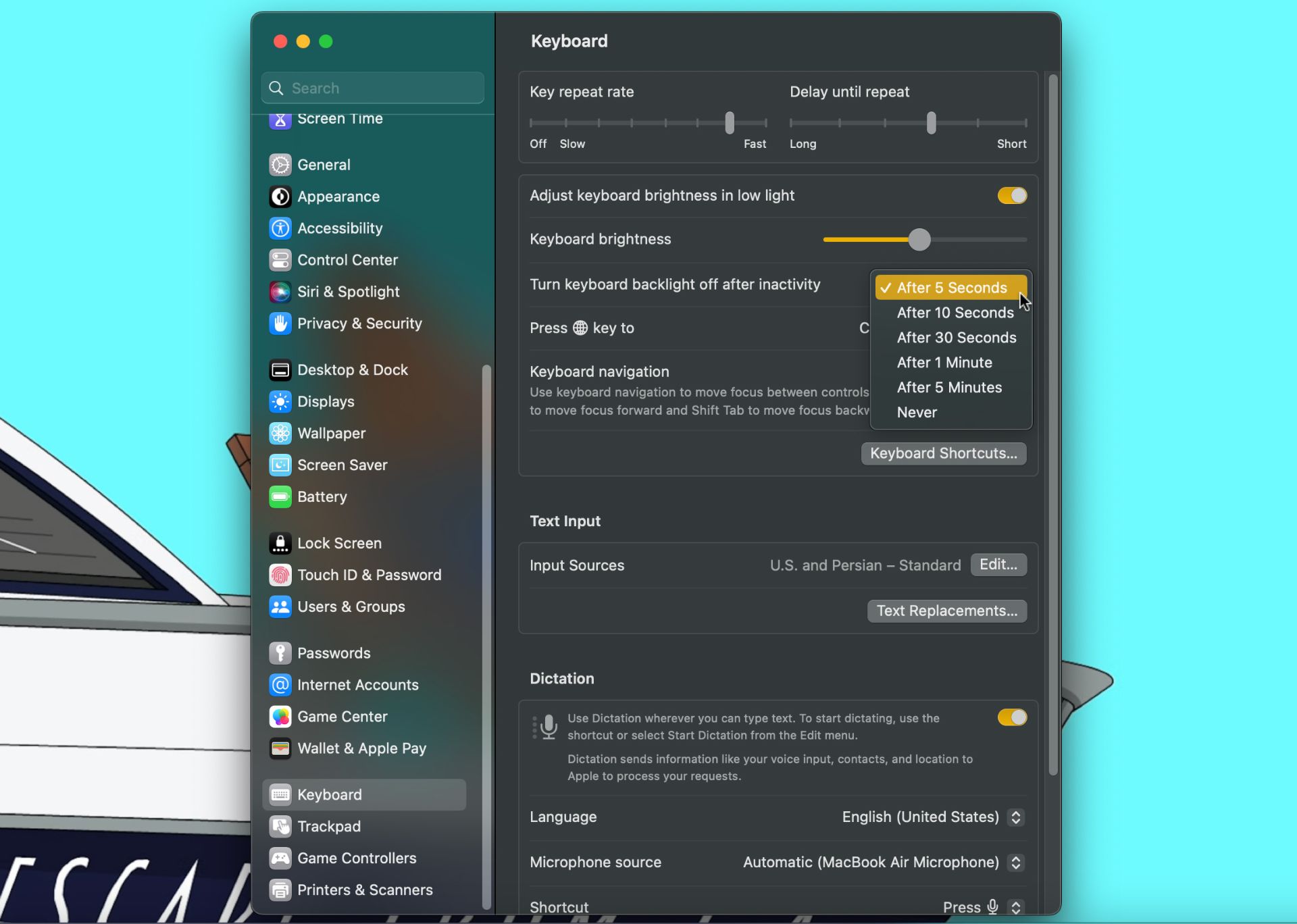Open Users & Groups icon
This screenshot has height=924, width=1297.
pos(280,607)
